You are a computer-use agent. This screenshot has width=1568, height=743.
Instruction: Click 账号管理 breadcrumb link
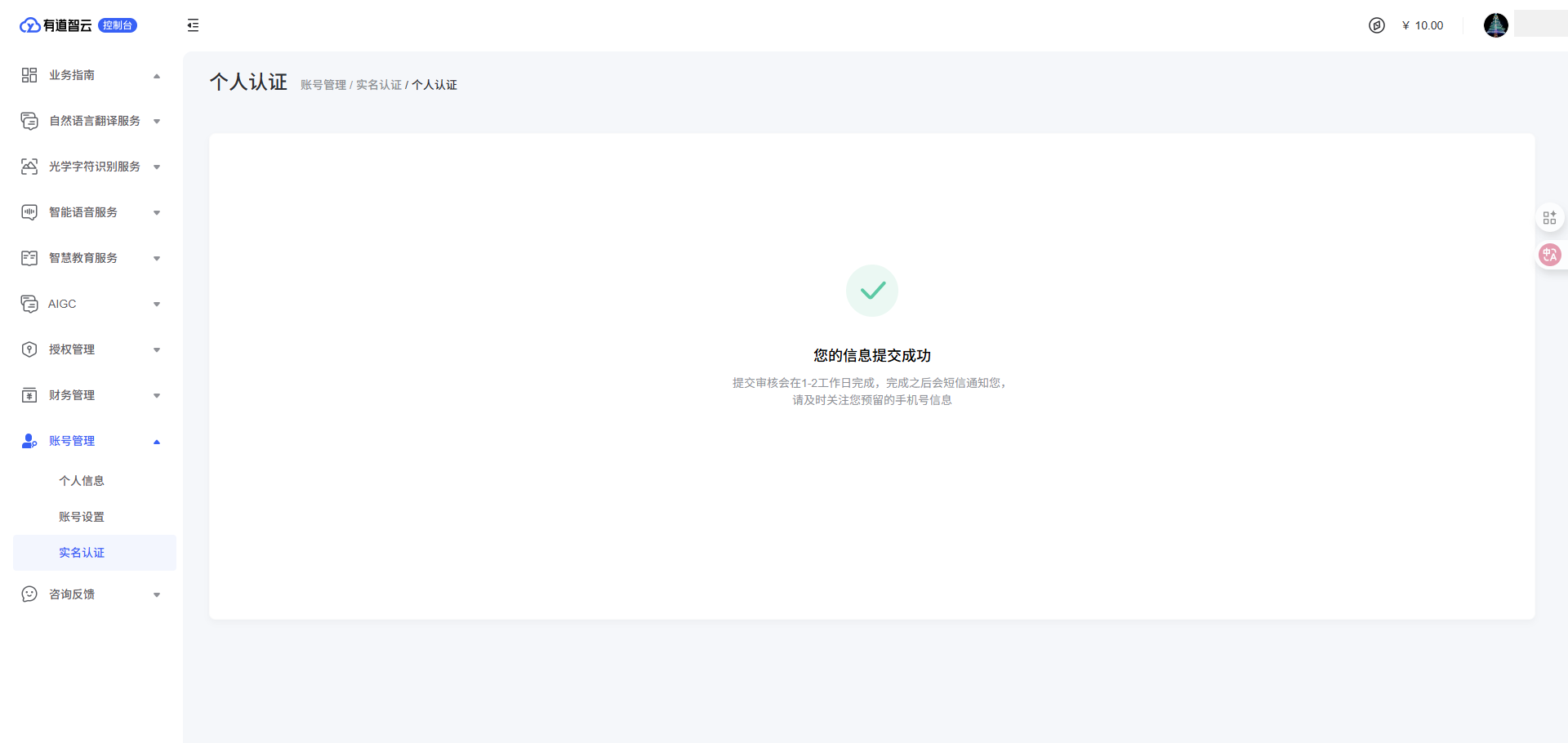click(x=323, y=85)
